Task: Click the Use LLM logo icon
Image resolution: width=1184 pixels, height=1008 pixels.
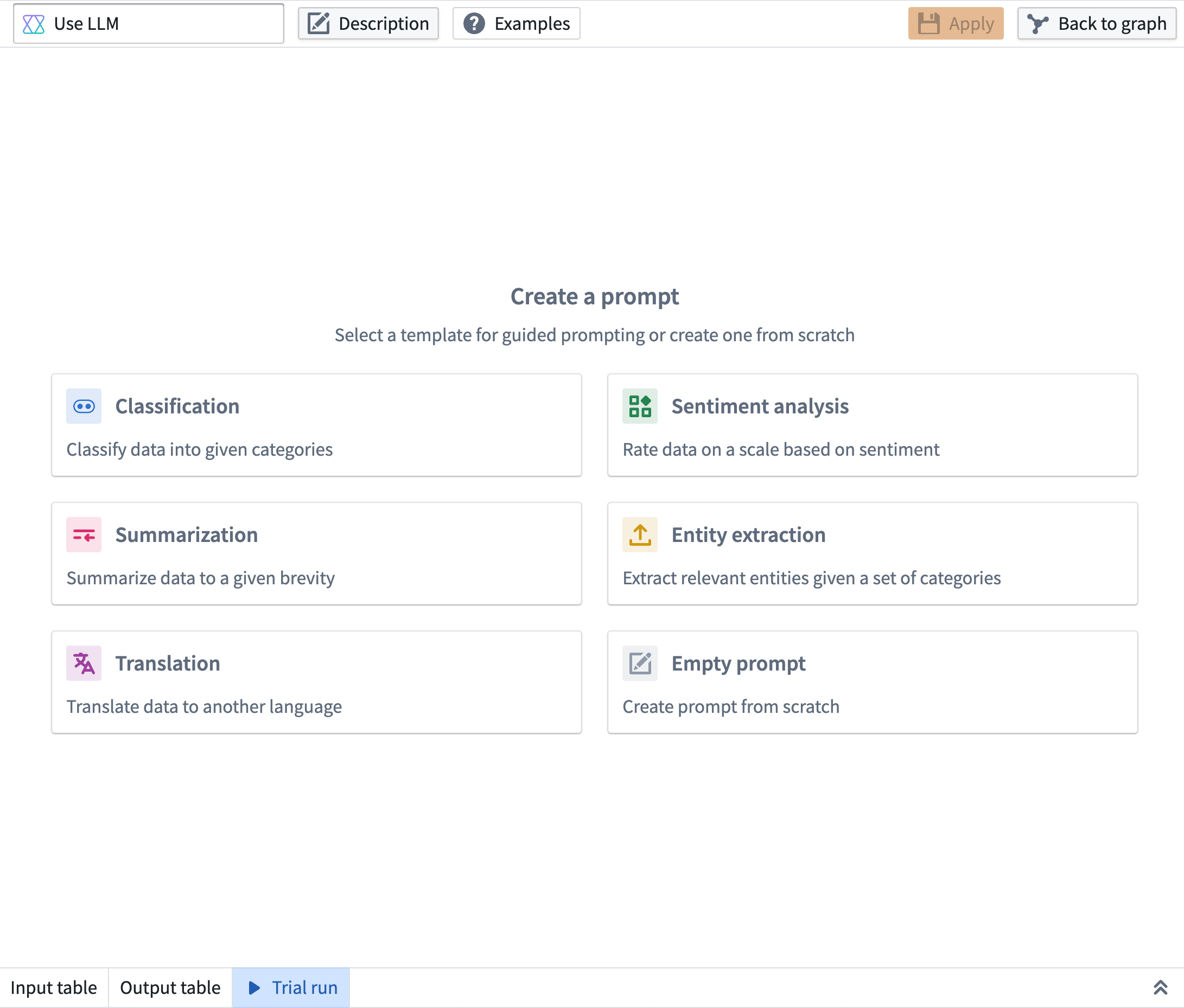Action: [33, 22]
